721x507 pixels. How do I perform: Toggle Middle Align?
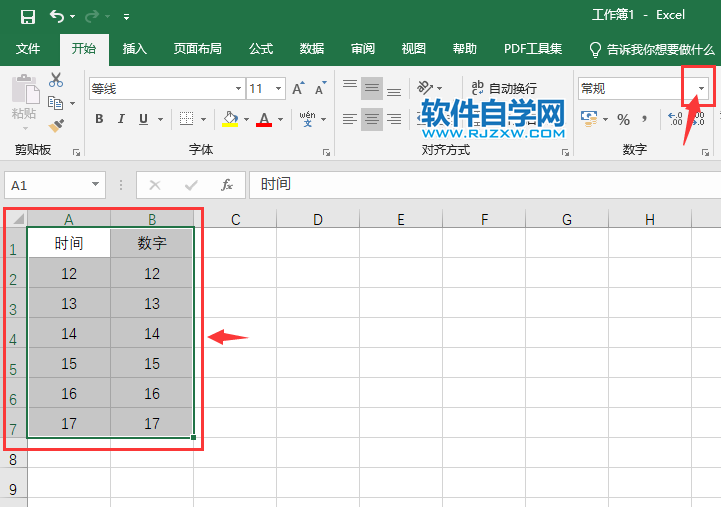pos(372,88)
